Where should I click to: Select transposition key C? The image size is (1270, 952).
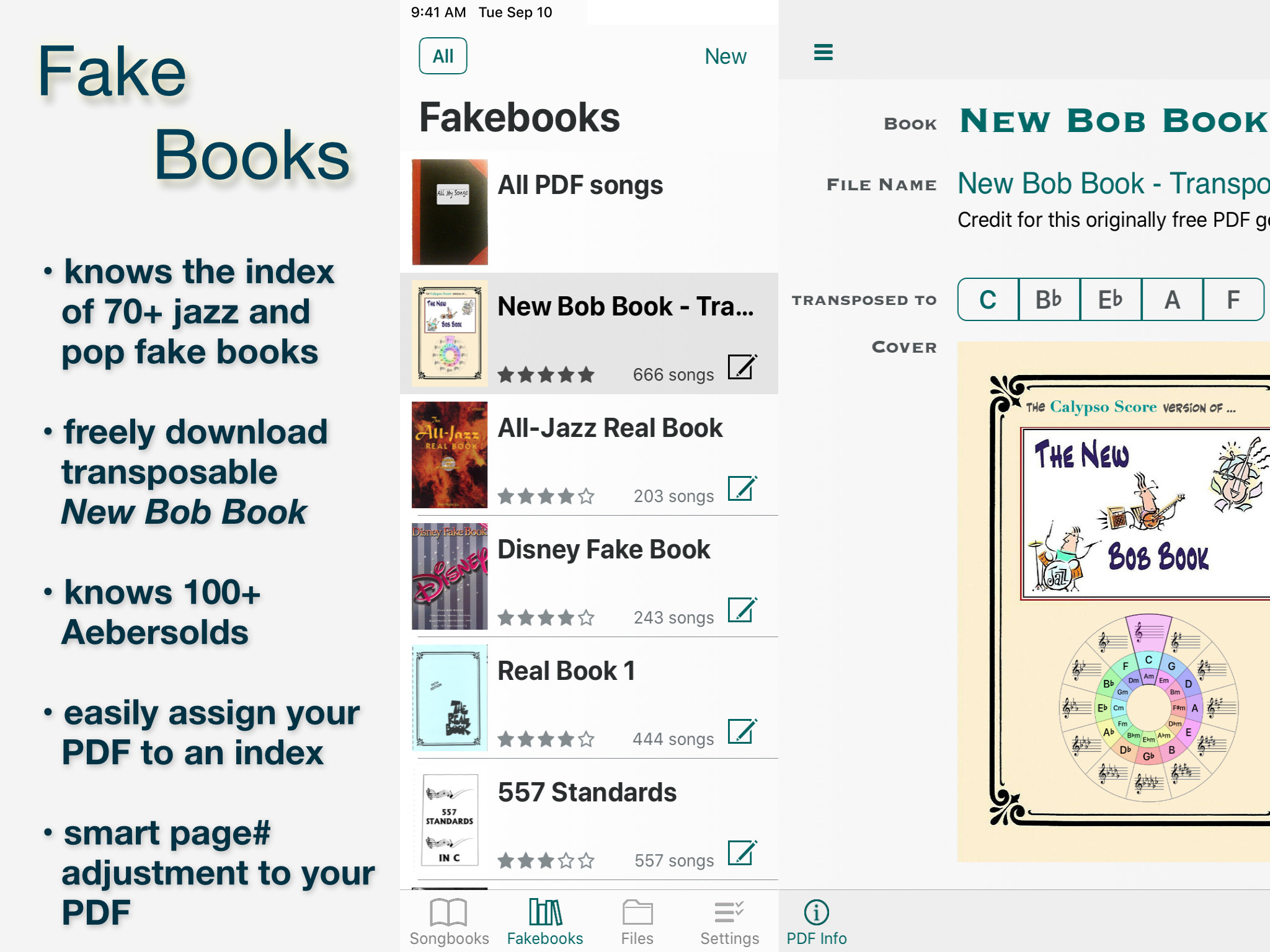[988, 299]
